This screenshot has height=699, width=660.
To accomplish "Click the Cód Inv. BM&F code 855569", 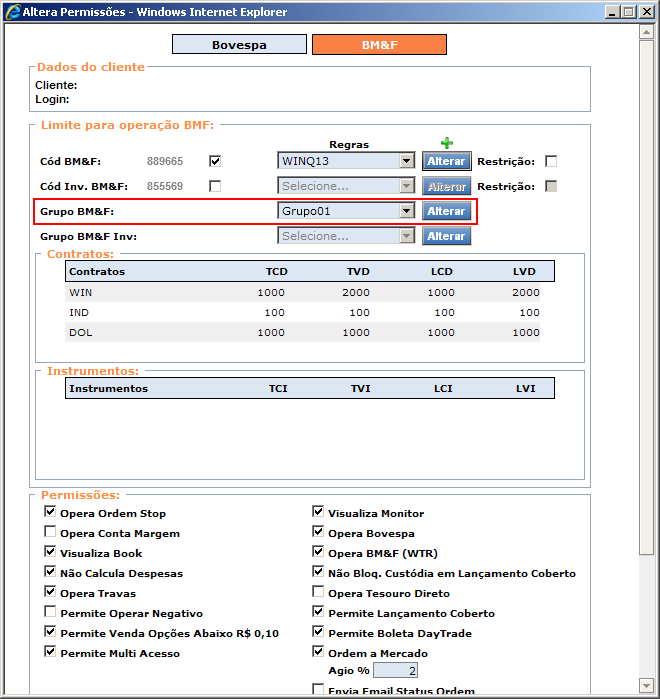I will click(165, 186).
